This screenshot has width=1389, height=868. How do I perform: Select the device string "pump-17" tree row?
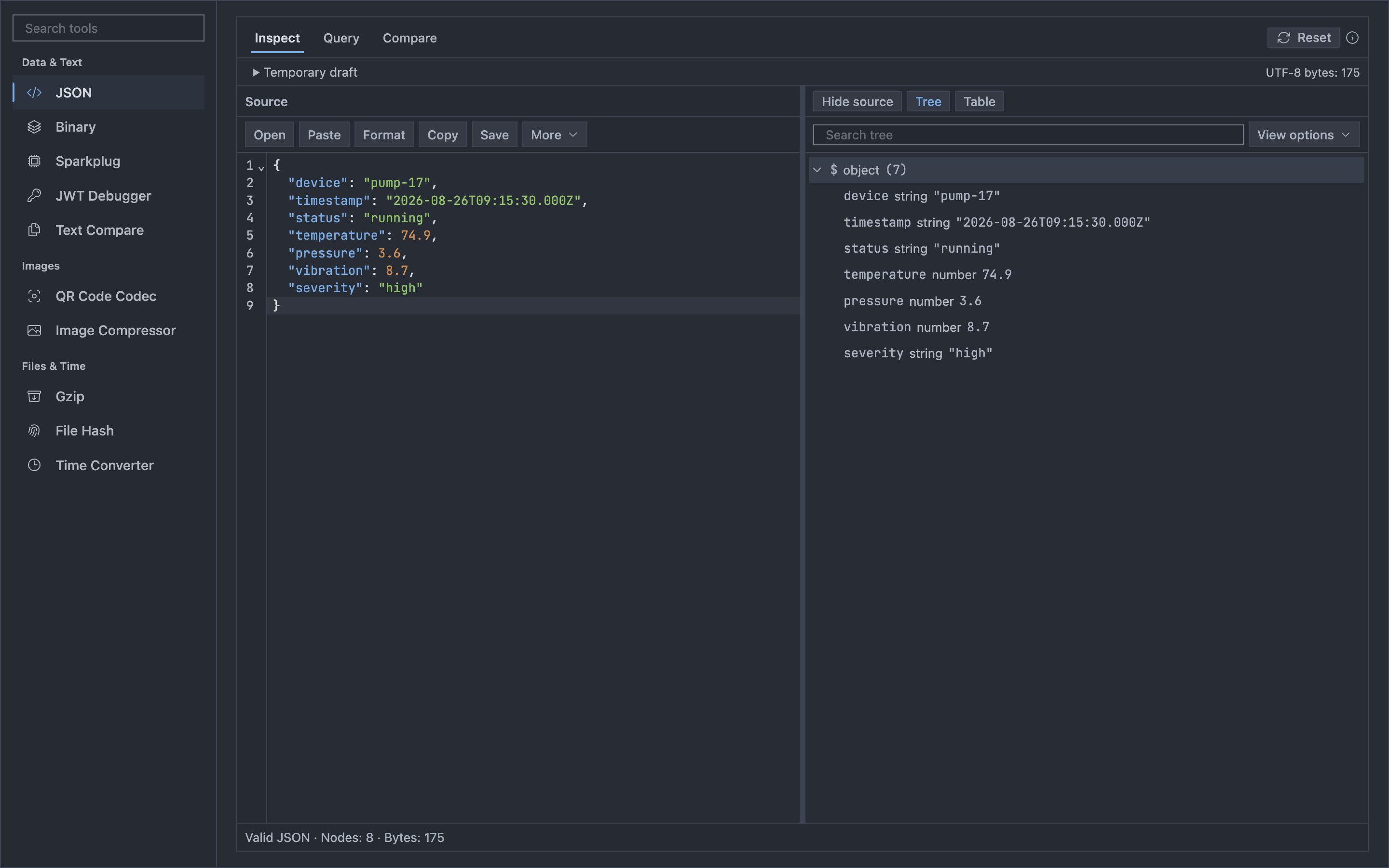[1086, 196]
